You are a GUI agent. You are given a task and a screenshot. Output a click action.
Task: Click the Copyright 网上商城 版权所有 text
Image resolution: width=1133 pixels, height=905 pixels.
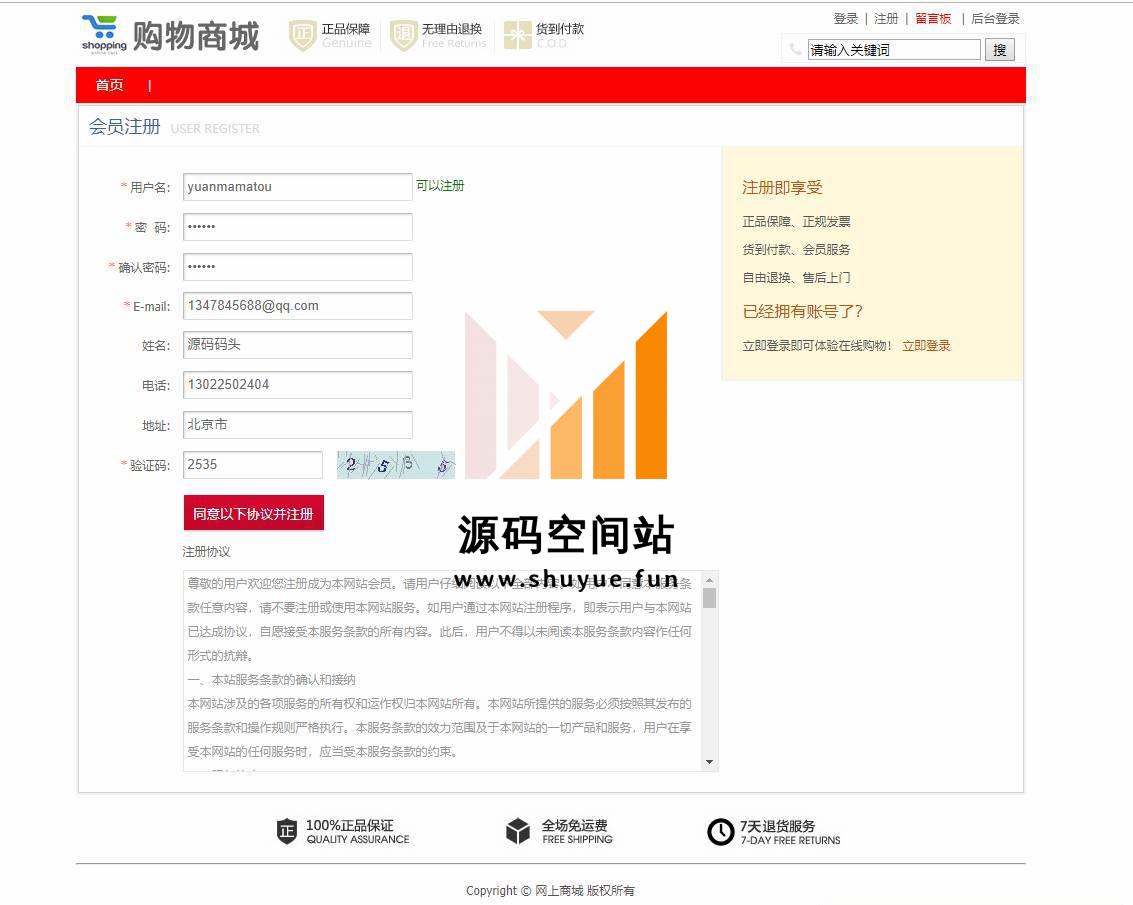(551, 891)
